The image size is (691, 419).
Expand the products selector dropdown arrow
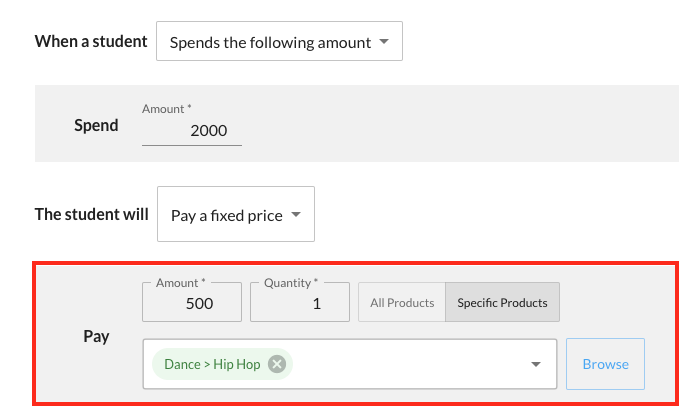coord(535,365)
